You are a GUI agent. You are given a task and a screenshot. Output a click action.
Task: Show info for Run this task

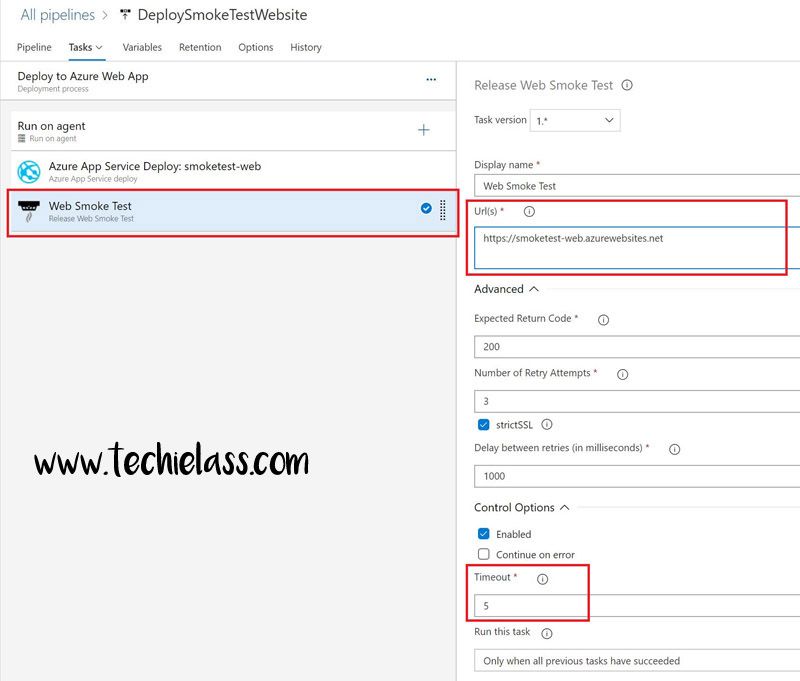[x=546, y=634]
